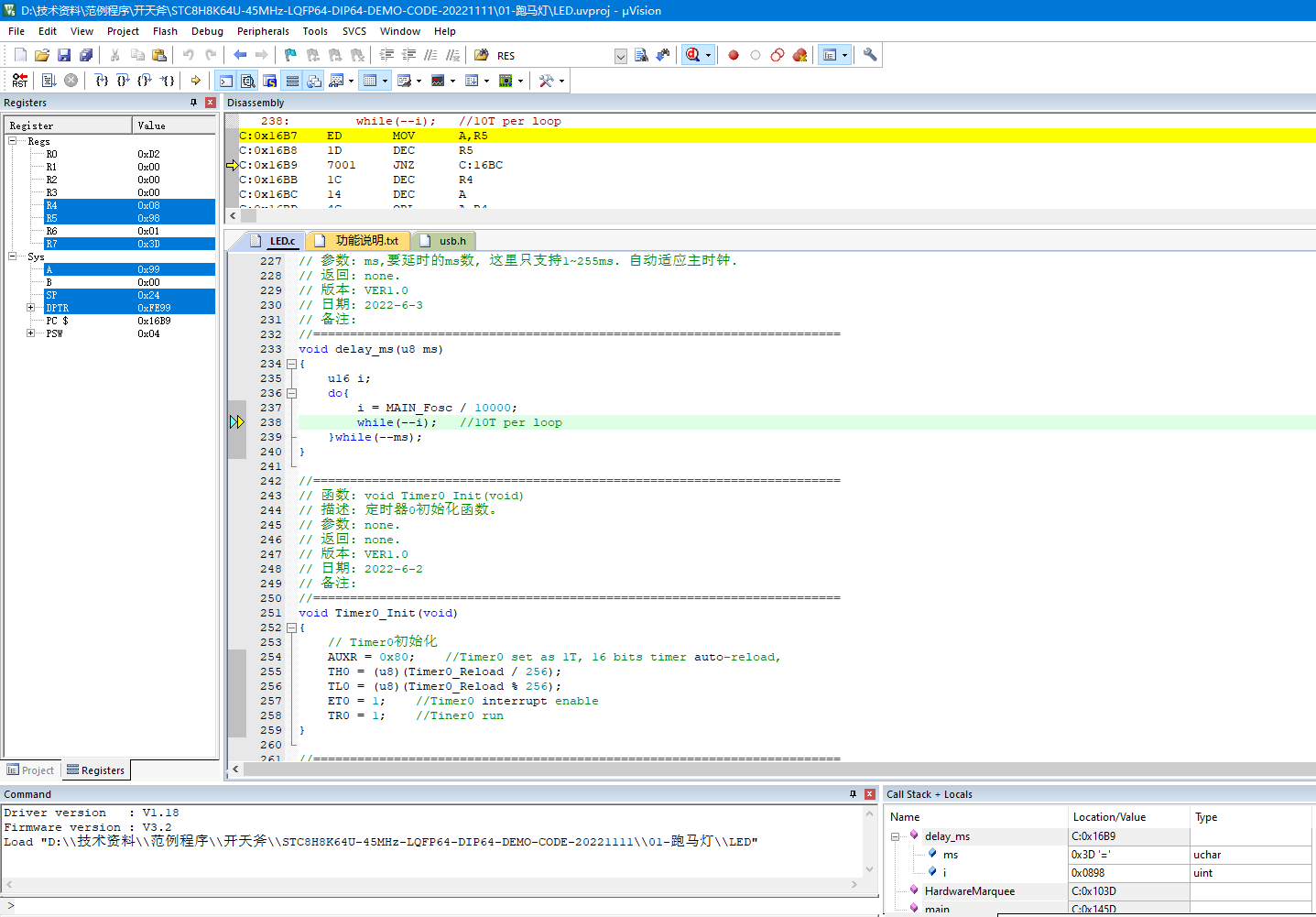The width and height of the screenshot is (1316, 917).
Task: Click Run to Cursor Line icon
Action: coord(168,81)
